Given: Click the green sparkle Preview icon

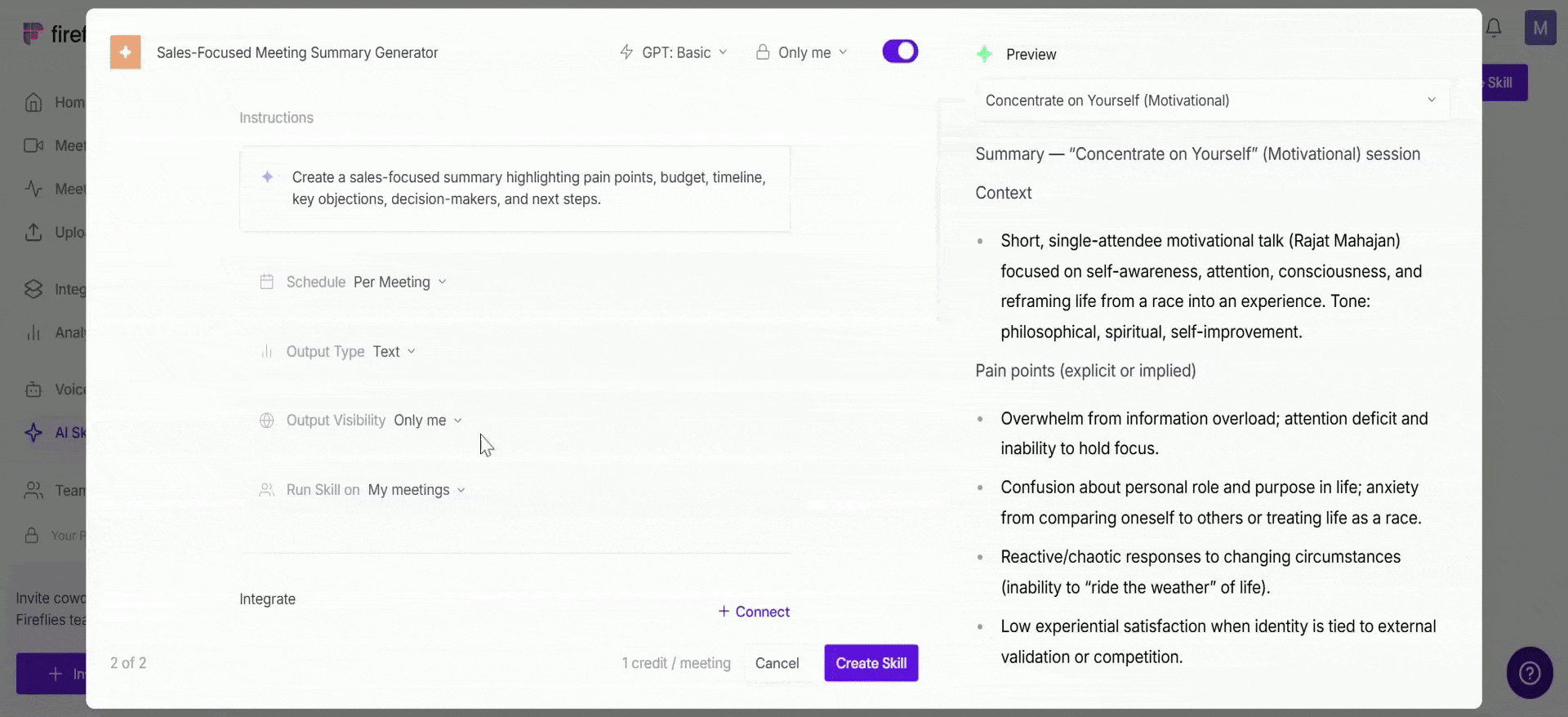Looking at the screenshot, I should click(x=985, y=54).
